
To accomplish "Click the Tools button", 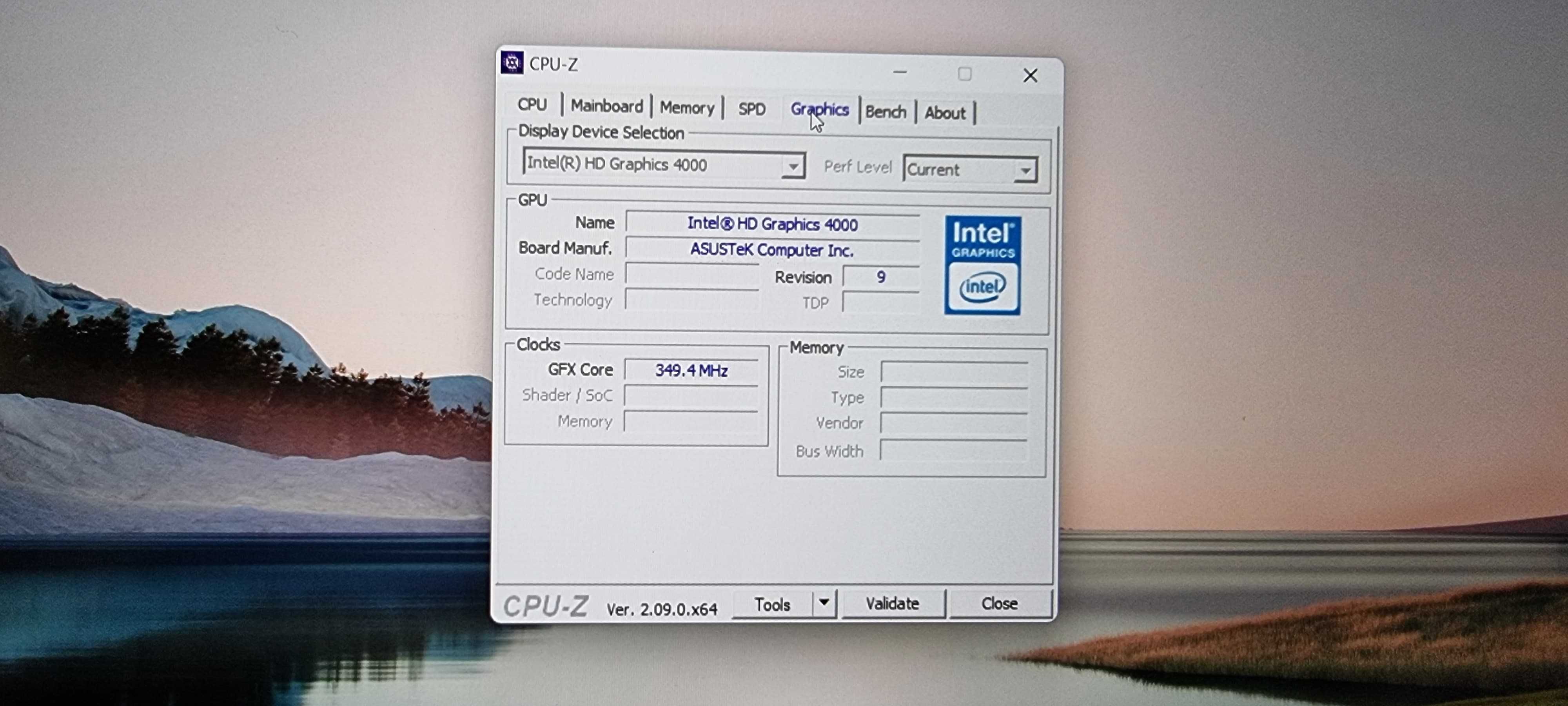I will pos(772,604).
